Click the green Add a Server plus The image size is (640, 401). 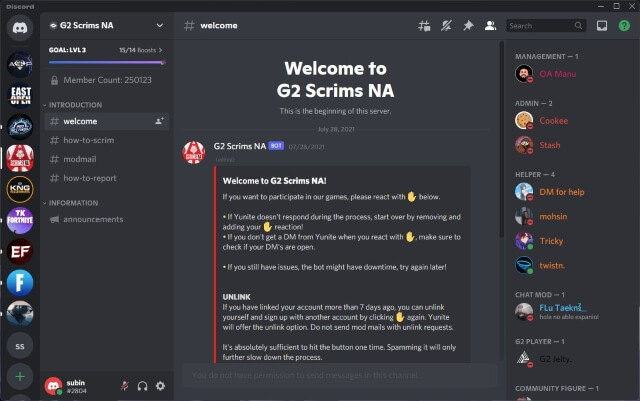point(20,377)
